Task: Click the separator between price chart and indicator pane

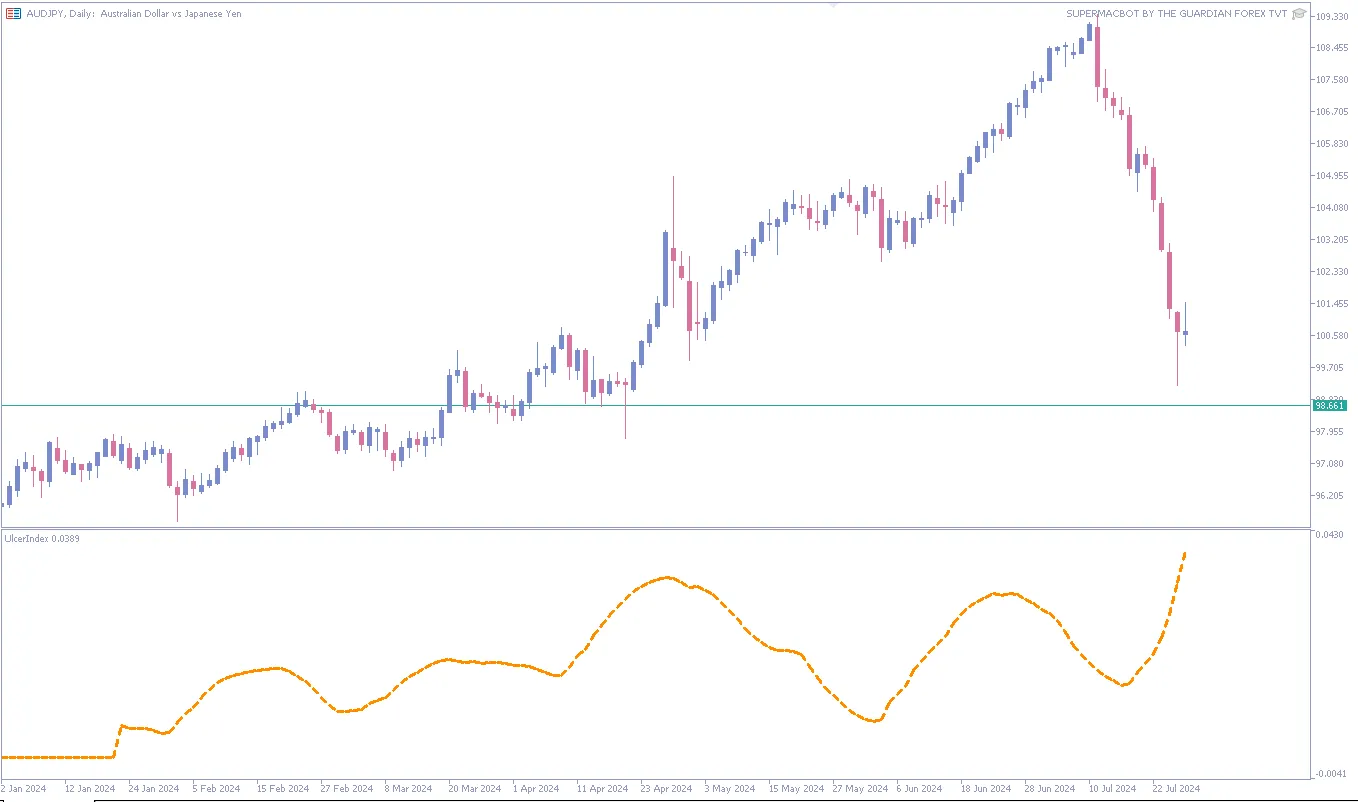Action: click(655, 528)
